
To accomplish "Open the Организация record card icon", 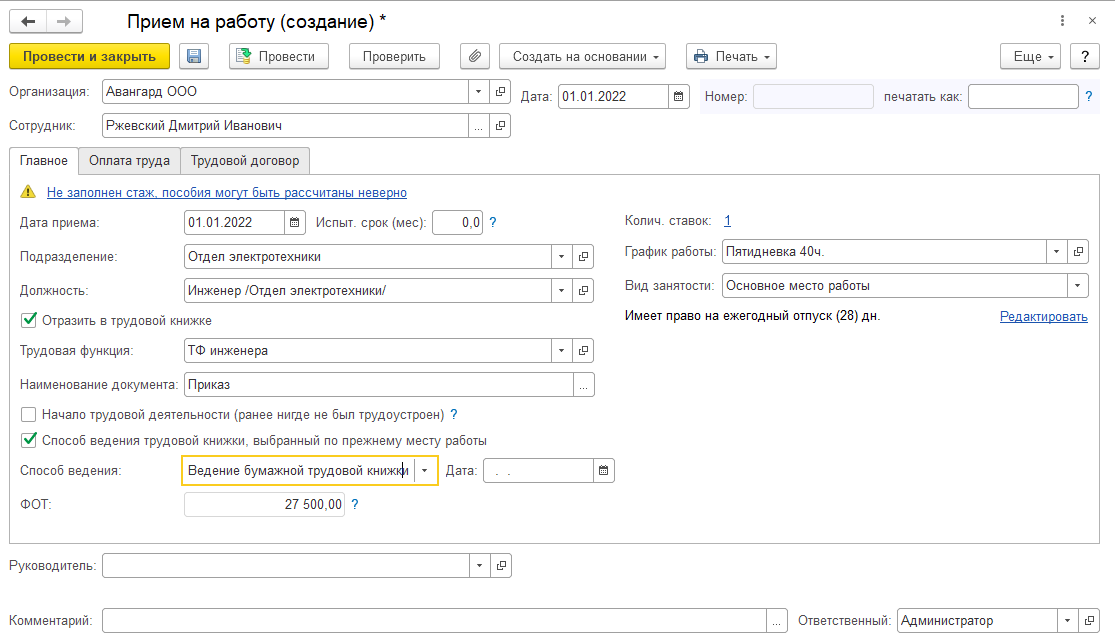I will tap(501, 92).
